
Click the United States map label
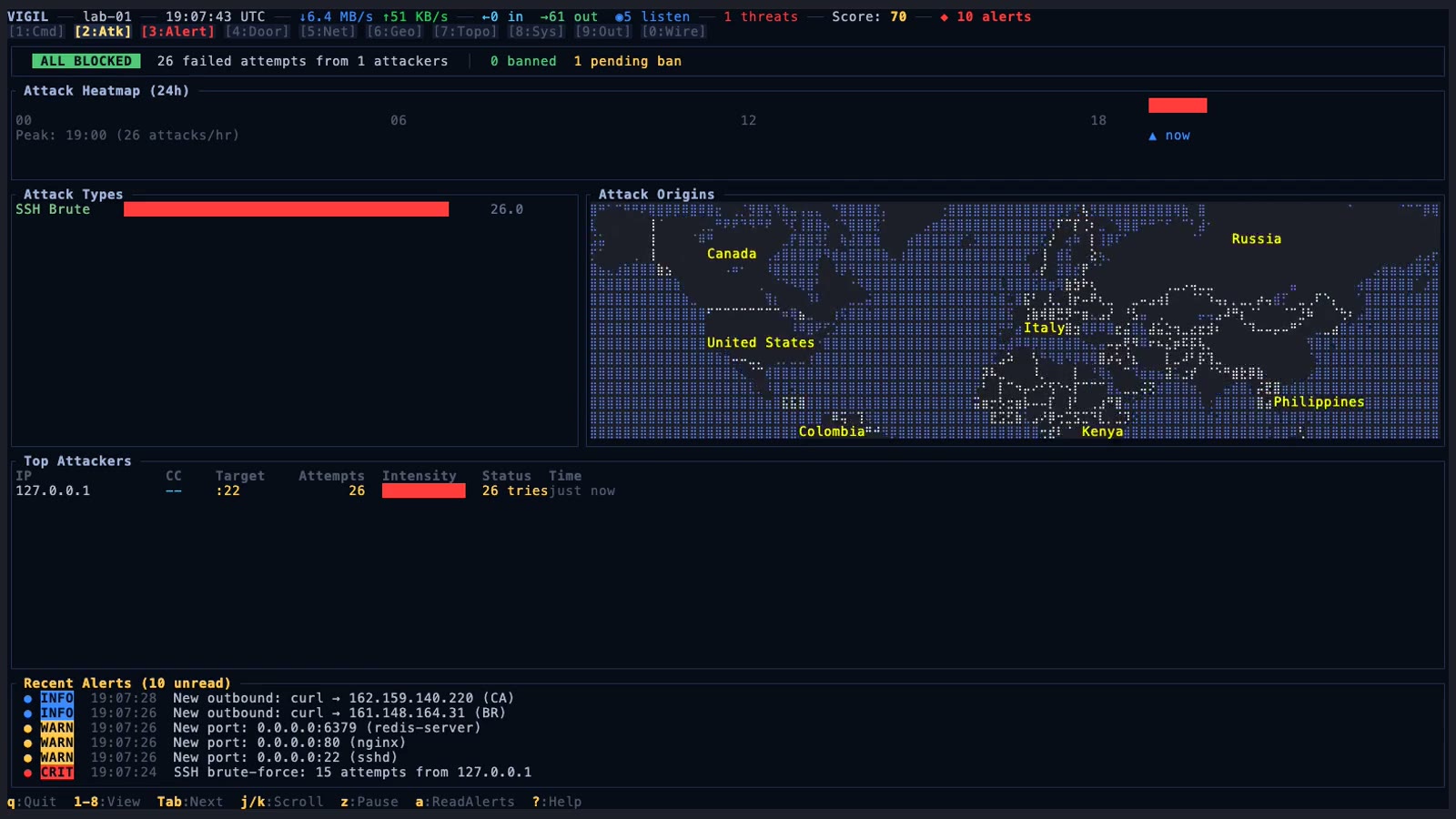pos(761,343)
